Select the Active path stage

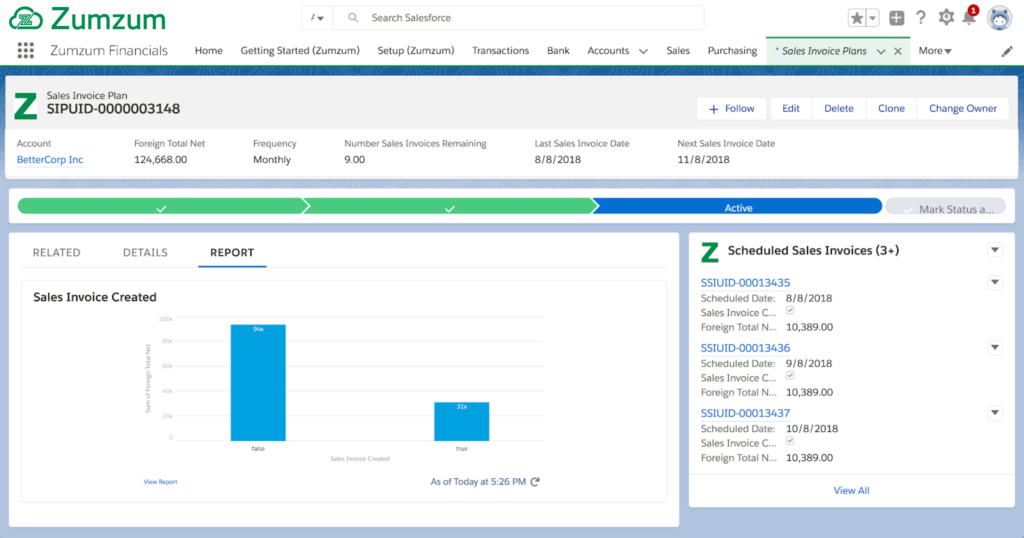click(x=738, y=207)
